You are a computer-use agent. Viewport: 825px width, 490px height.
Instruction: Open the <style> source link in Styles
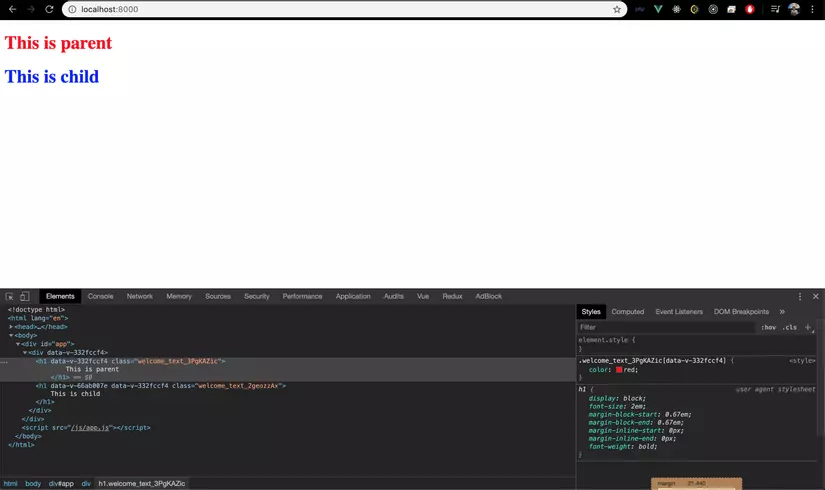click(x=802, y=361)
